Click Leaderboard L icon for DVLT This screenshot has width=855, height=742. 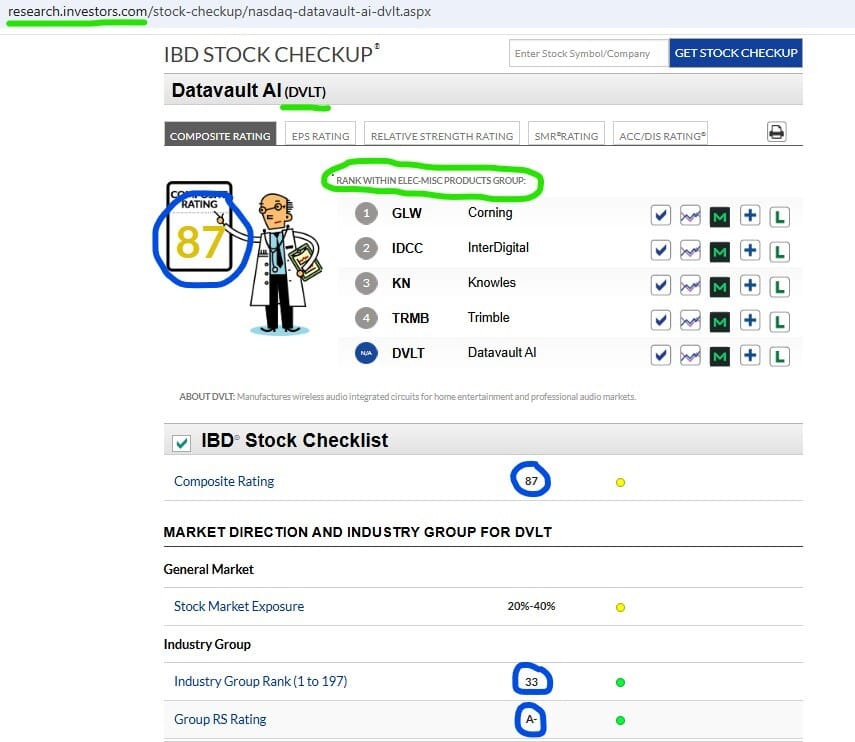779,357
